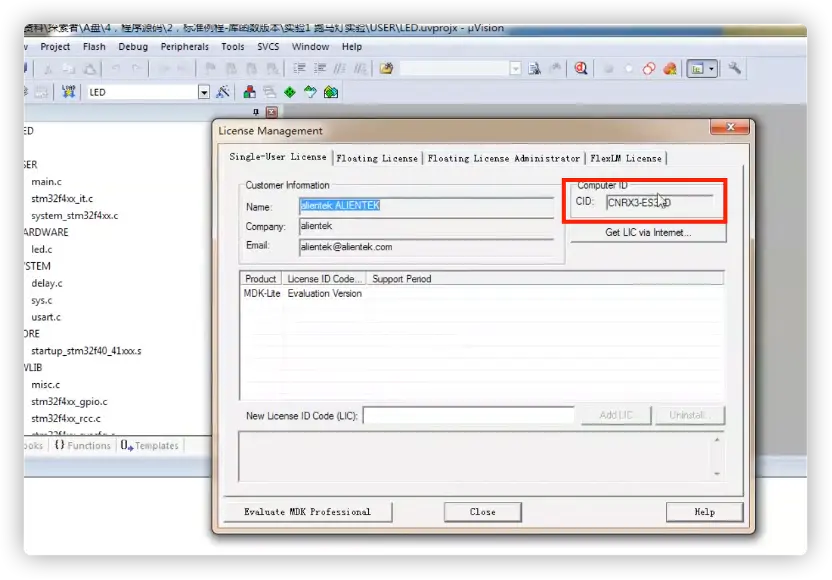Click the Name input field
Viewport: 832px width, 580px height.
point(426,206)
